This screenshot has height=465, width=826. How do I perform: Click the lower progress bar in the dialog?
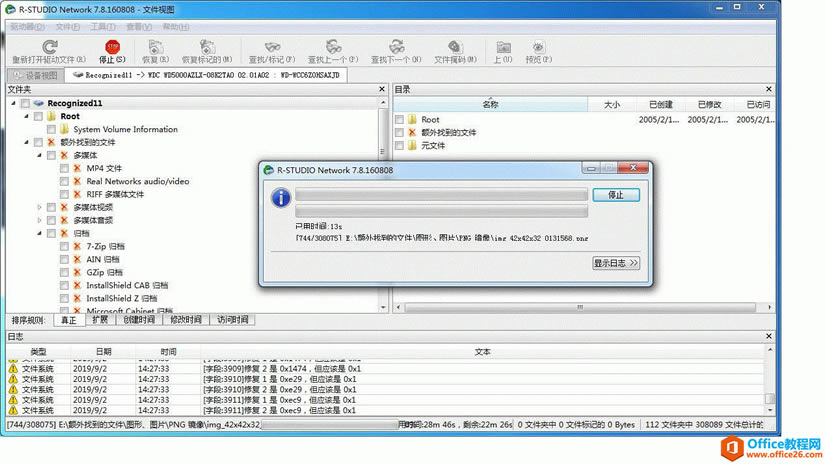441,212
